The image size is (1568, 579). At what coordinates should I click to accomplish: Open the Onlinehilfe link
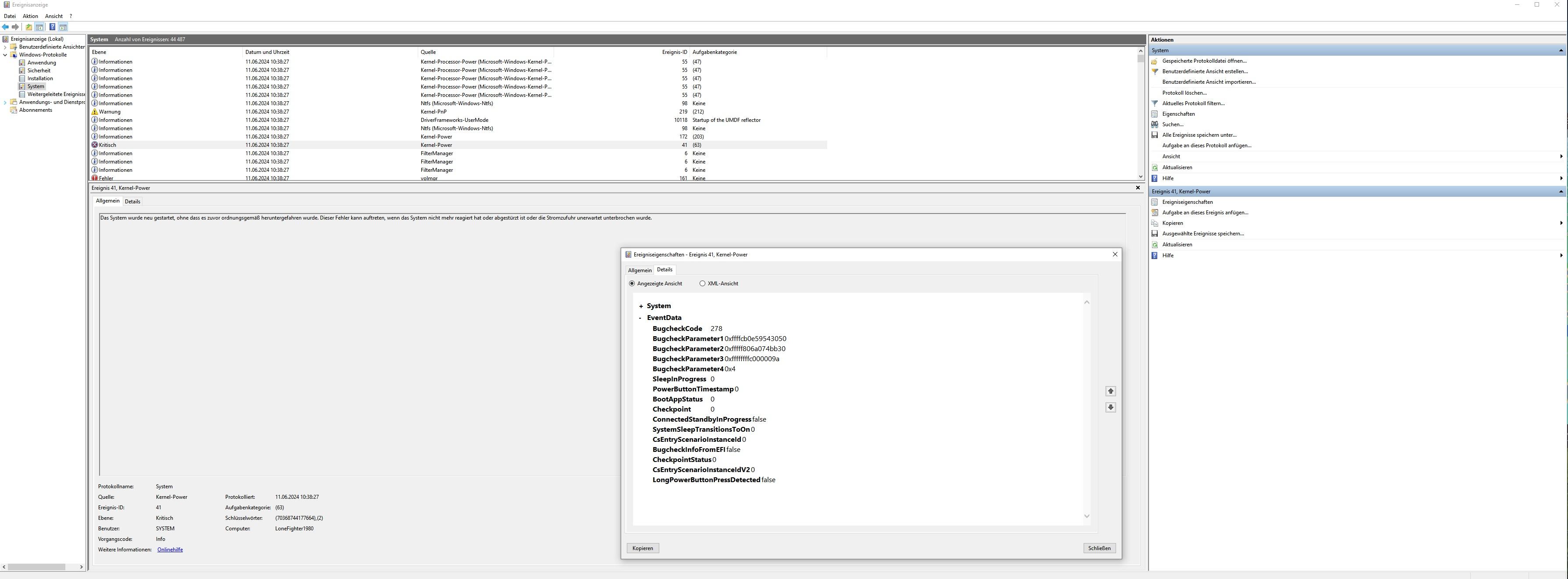[170, 550]
